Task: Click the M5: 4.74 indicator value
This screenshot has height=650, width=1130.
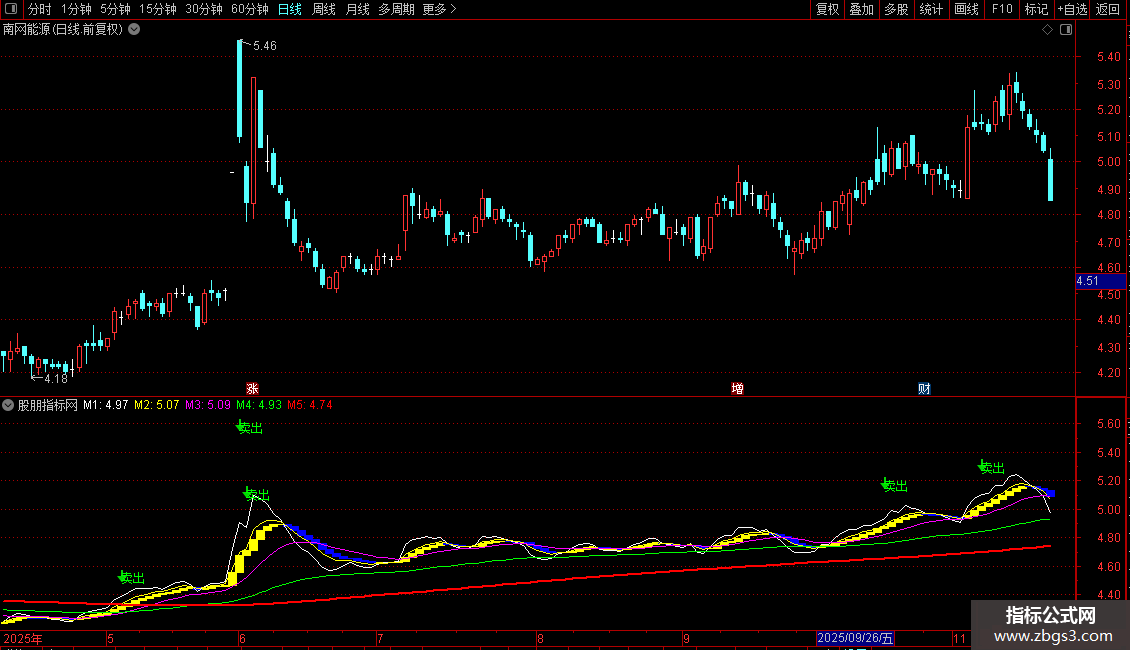Action: click(310, 405)
